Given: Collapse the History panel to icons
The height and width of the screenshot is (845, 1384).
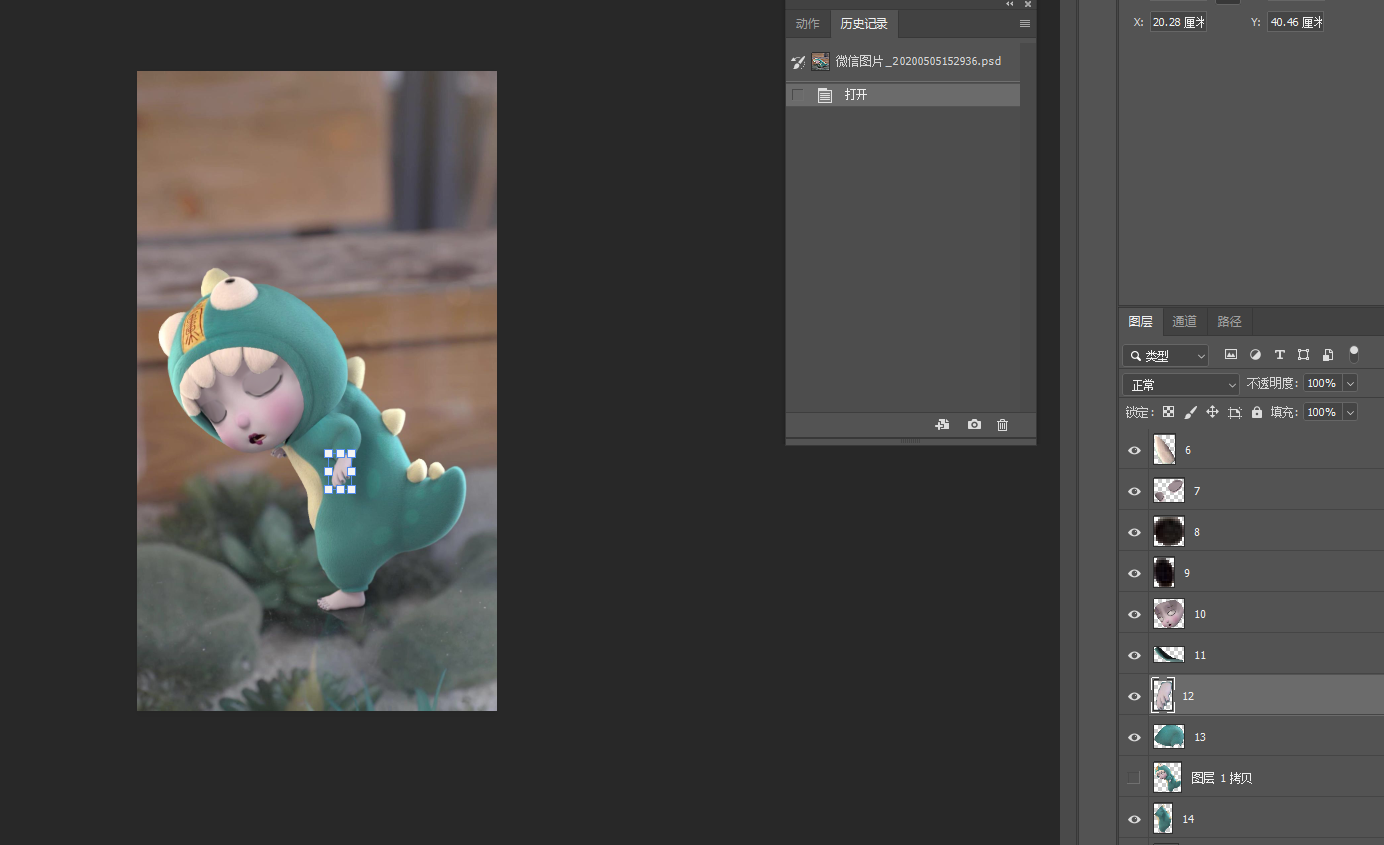Looking at the screenshot, I should (1010, 4).
